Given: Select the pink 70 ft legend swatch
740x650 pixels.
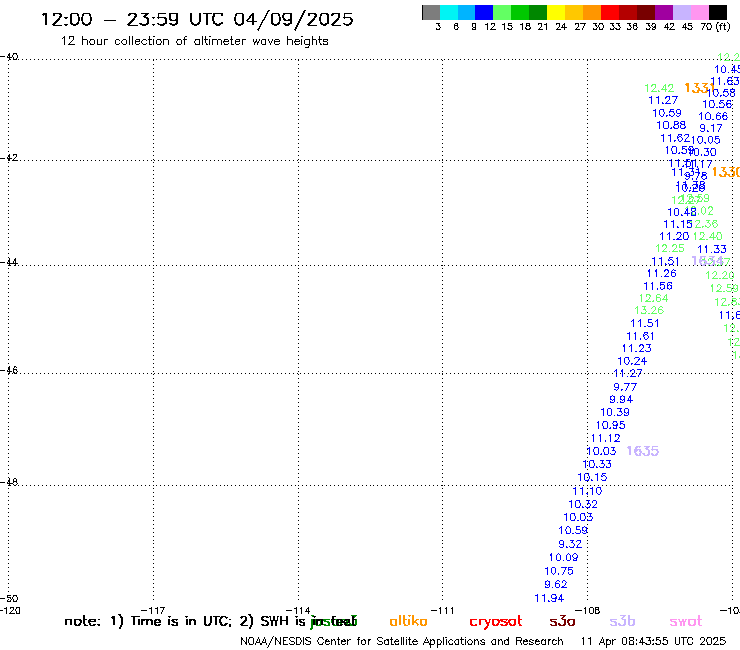Looking at the screenshot, I should [x=699, y=12].
